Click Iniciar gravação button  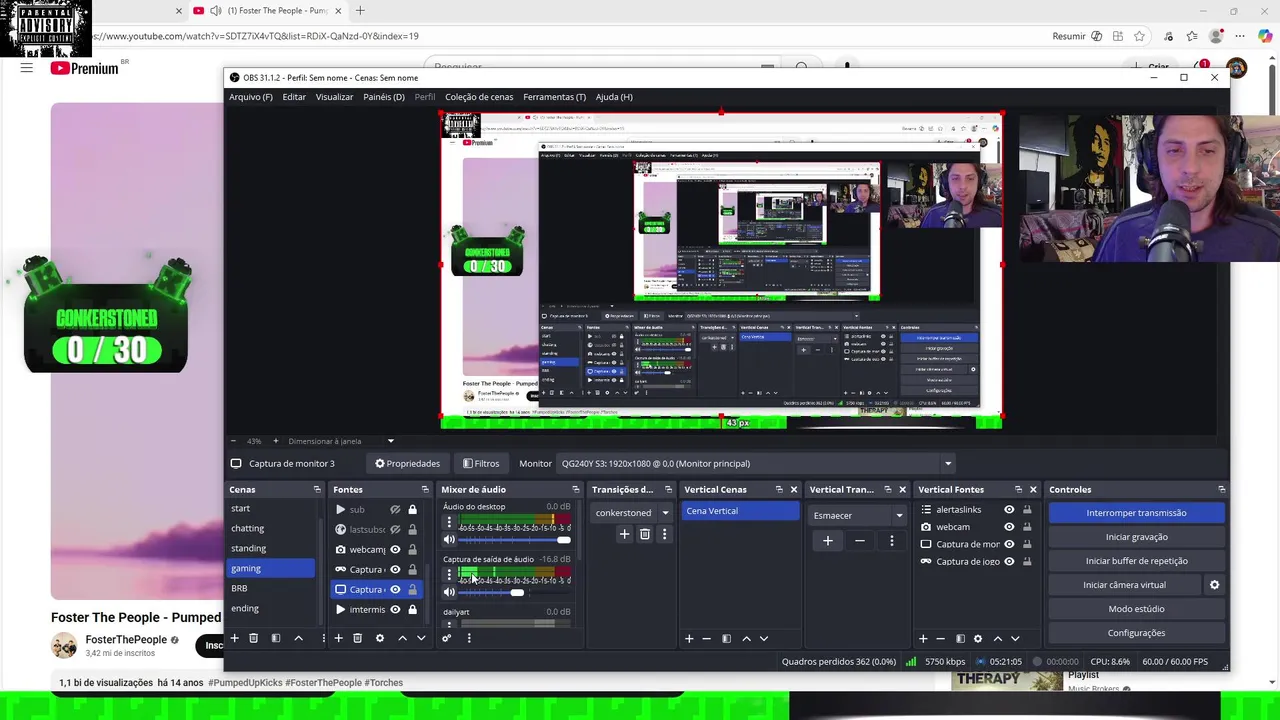pos(1136,537)
